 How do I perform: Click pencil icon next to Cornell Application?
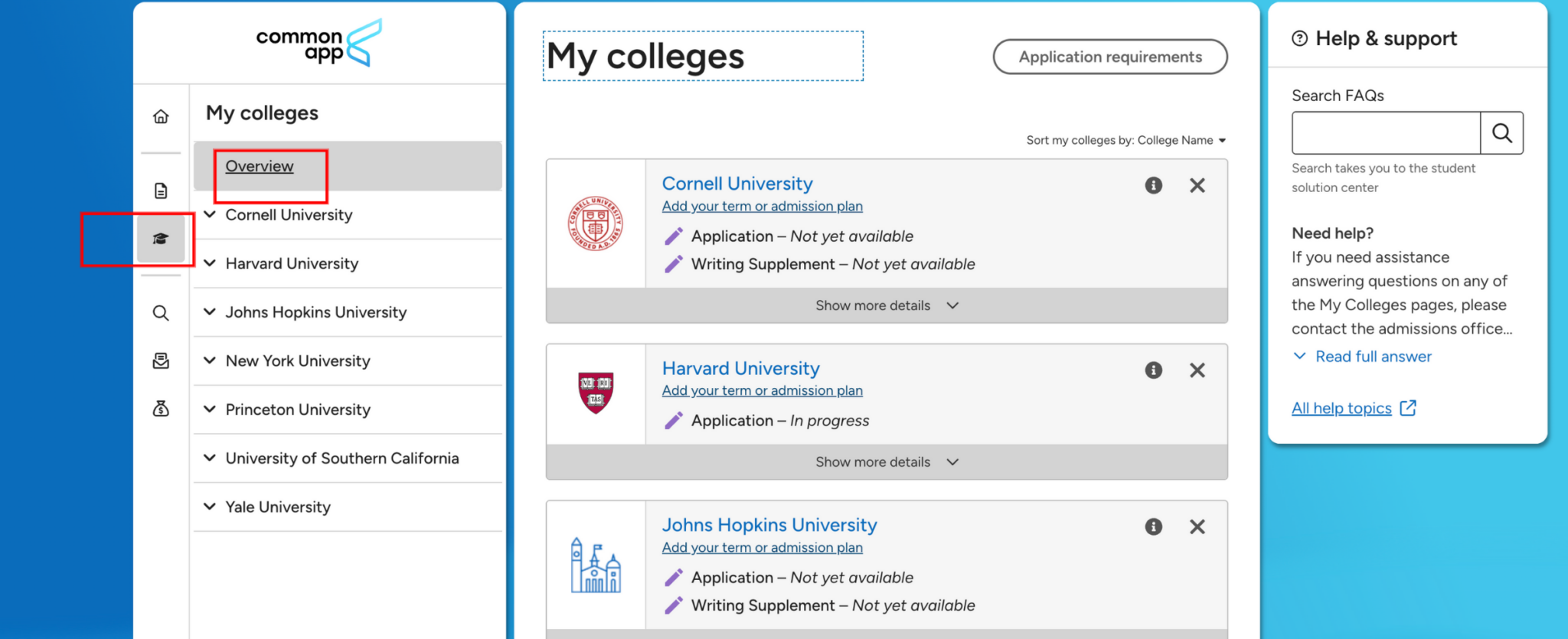coord(674,236)
